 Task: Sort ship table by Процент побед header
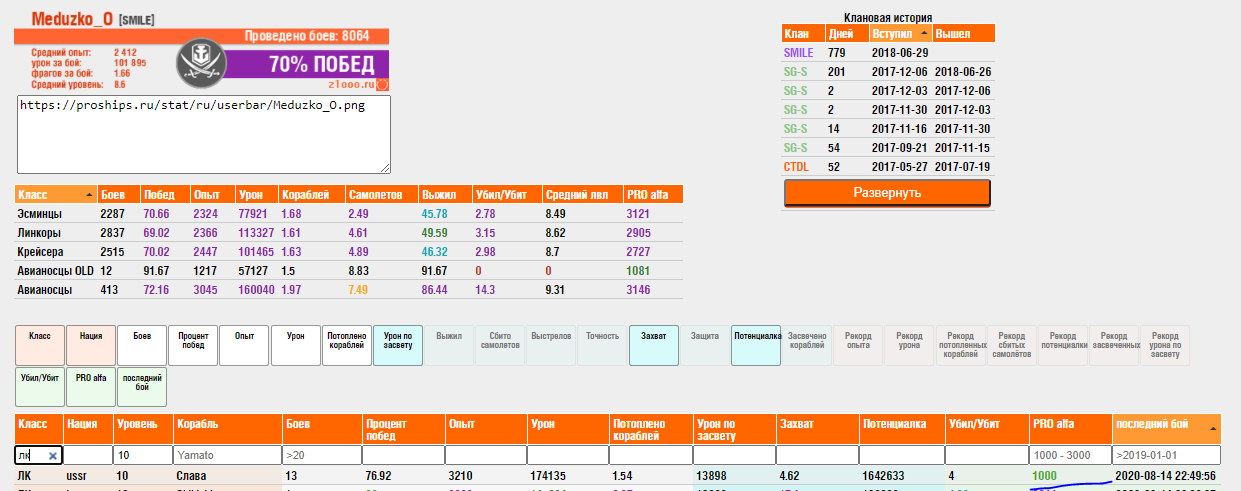point(402,429)
